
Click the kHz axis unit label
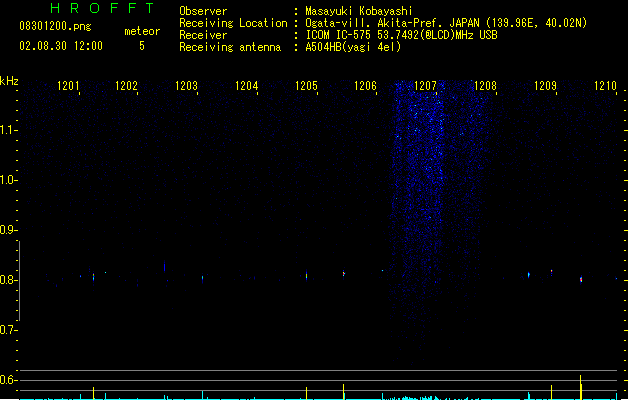point(9,81)
